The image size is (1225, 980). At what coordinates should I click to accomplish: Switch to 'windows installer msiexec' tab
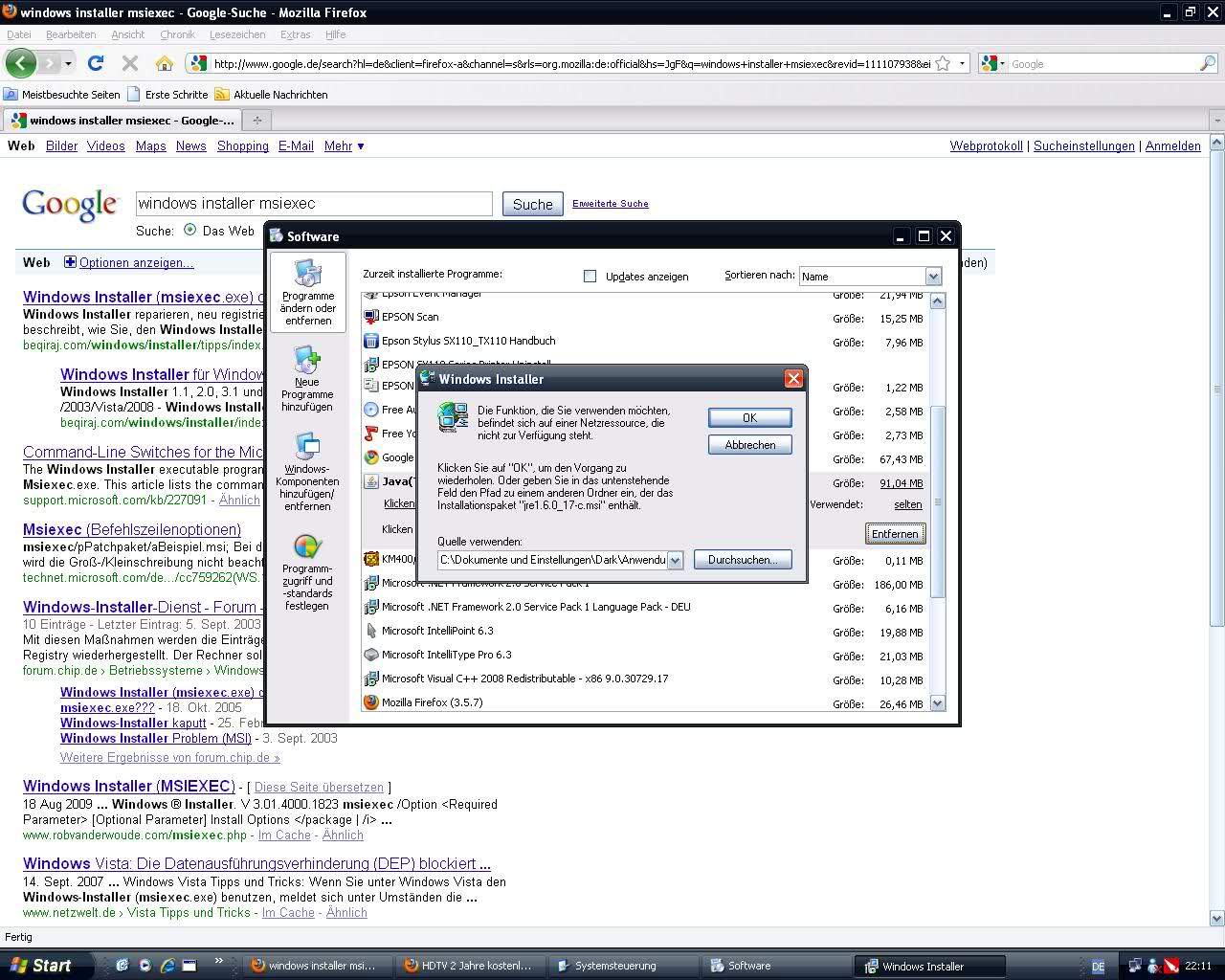122,120
